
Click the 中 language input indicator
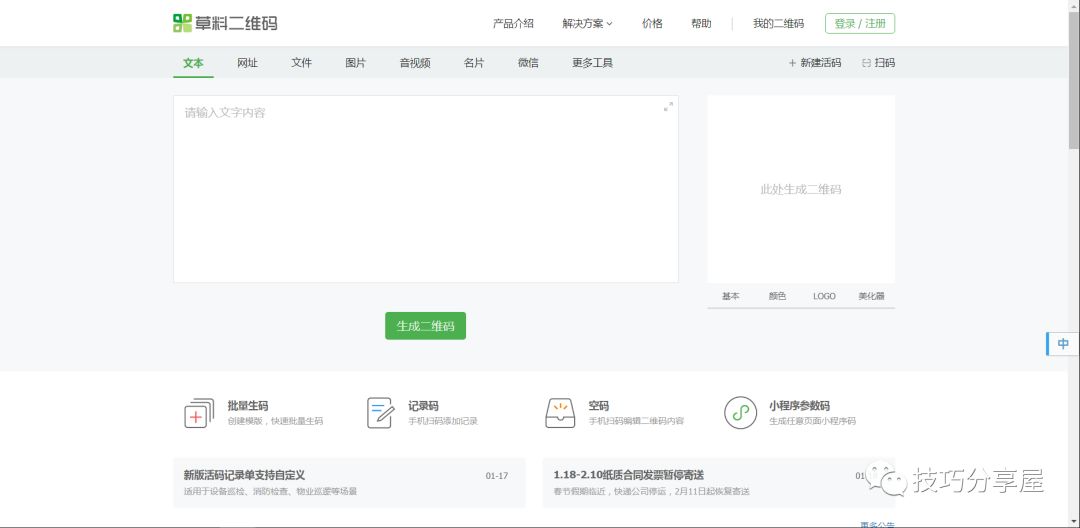click(1063, 344)
